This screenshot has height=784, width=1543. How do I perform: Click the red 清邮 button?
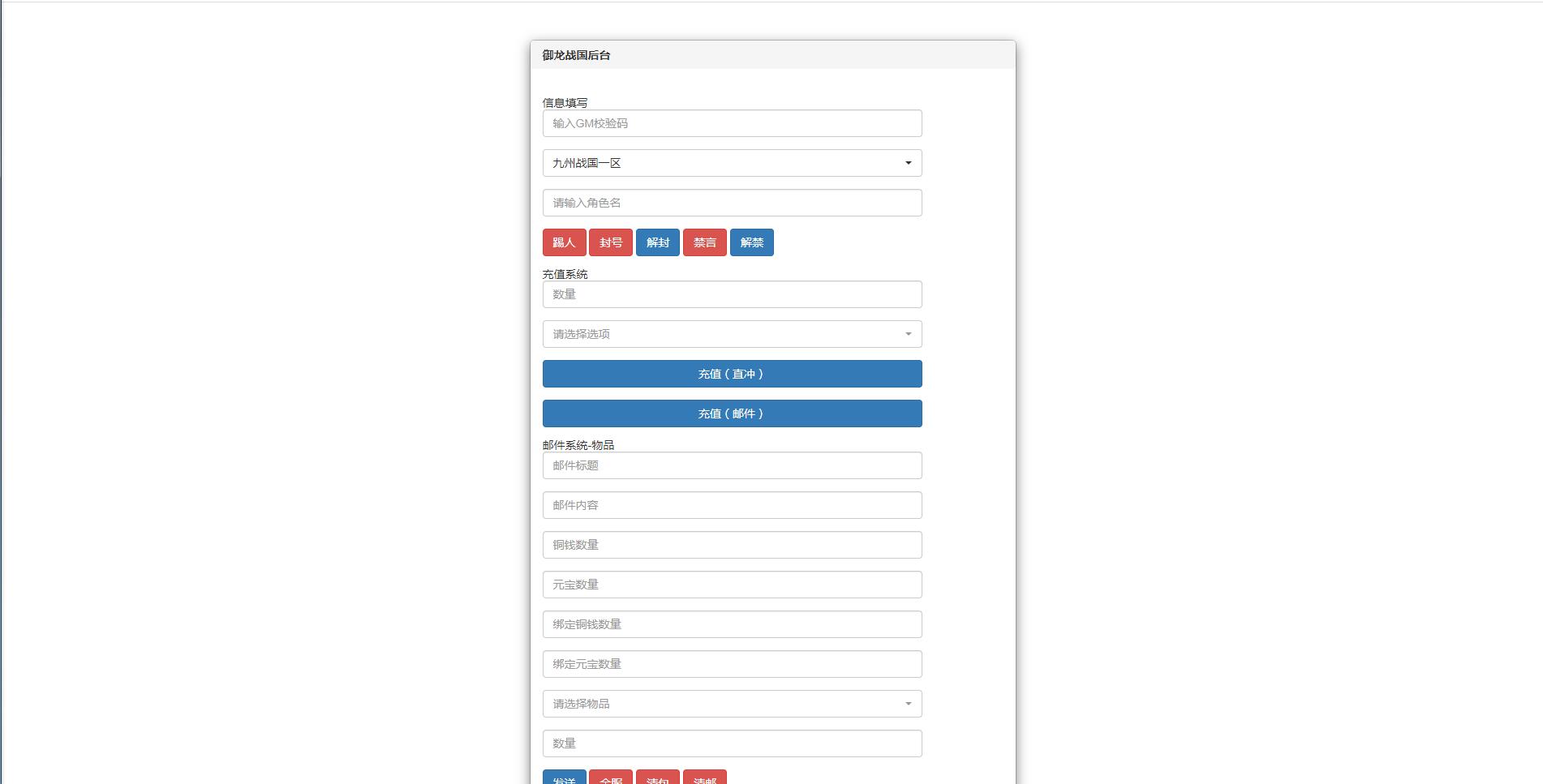705,778
